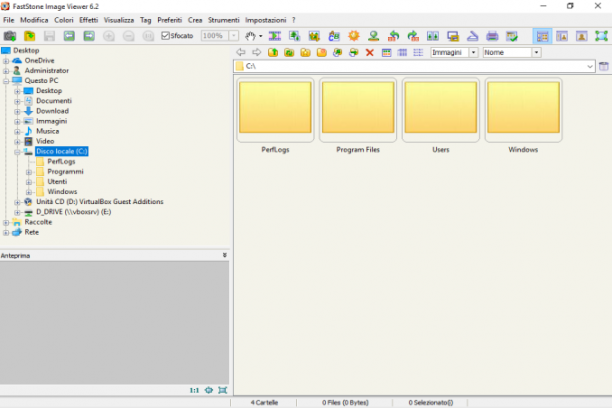Open the C:\ path bar dropdown

tap(589, 66)
